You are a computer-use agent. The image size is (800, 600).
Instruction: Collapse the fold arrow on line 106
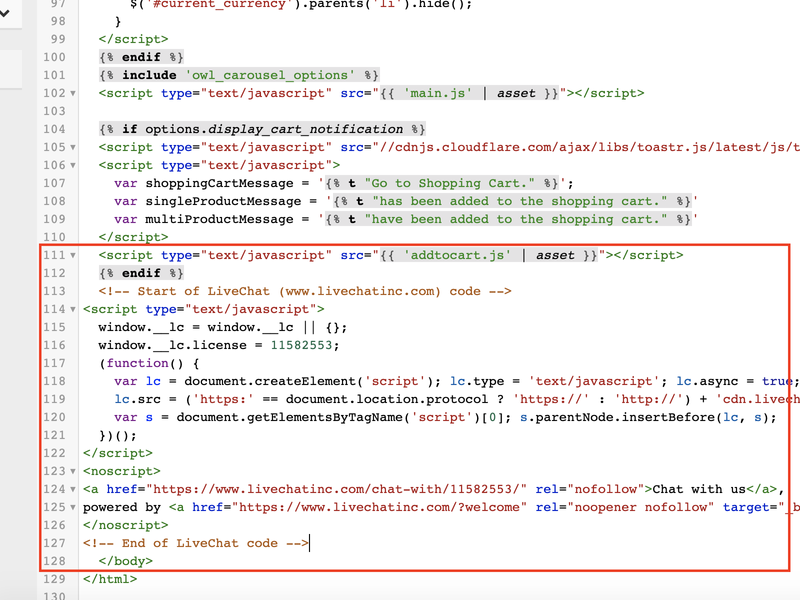[x=72, y=165]
